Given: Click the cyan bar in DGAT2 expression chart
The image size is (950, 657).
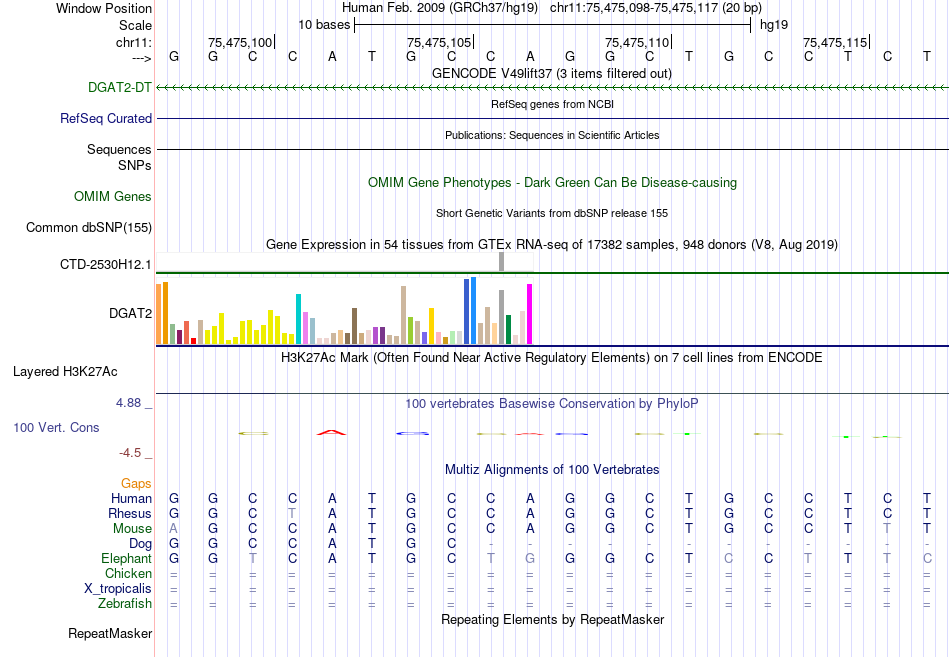Looking at the screenshot, I should tap(299, 319).
